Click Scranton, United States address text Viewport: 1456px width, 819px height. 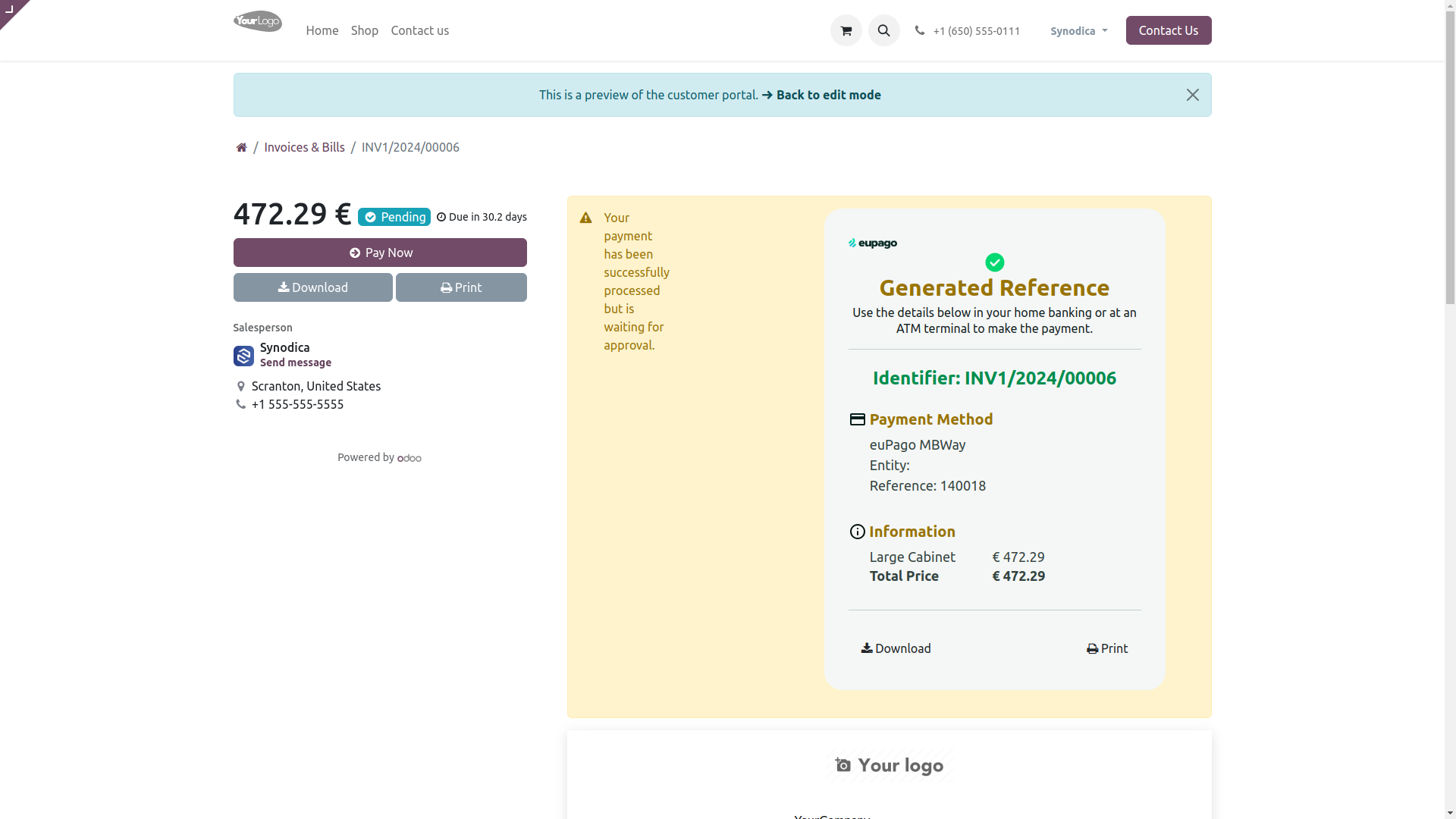pyautogui.click(x=316, y=386)
